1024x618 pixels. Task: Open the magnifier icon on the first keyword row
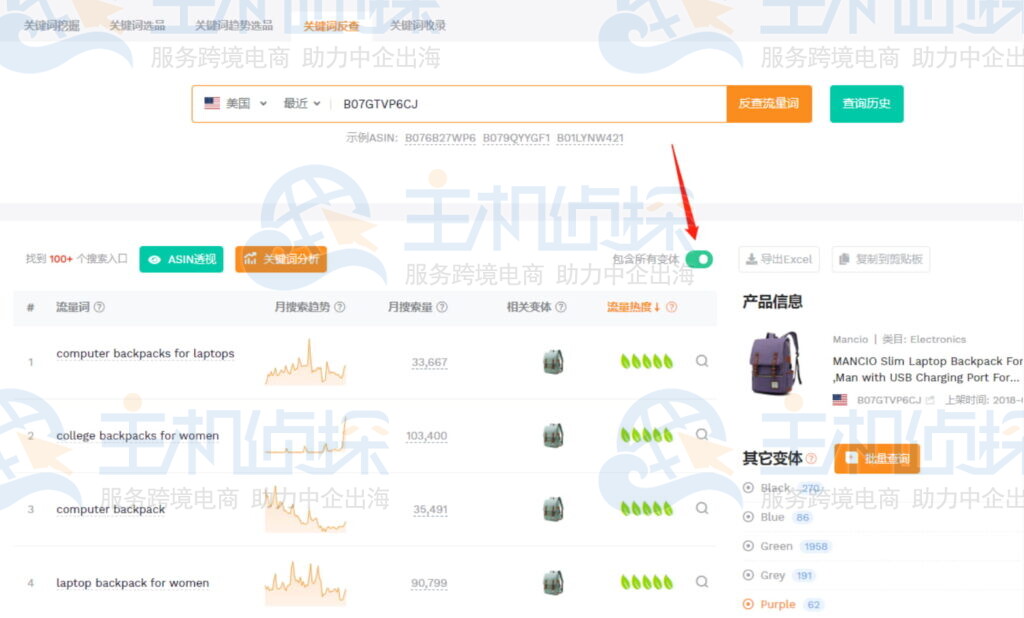(703, 361)
